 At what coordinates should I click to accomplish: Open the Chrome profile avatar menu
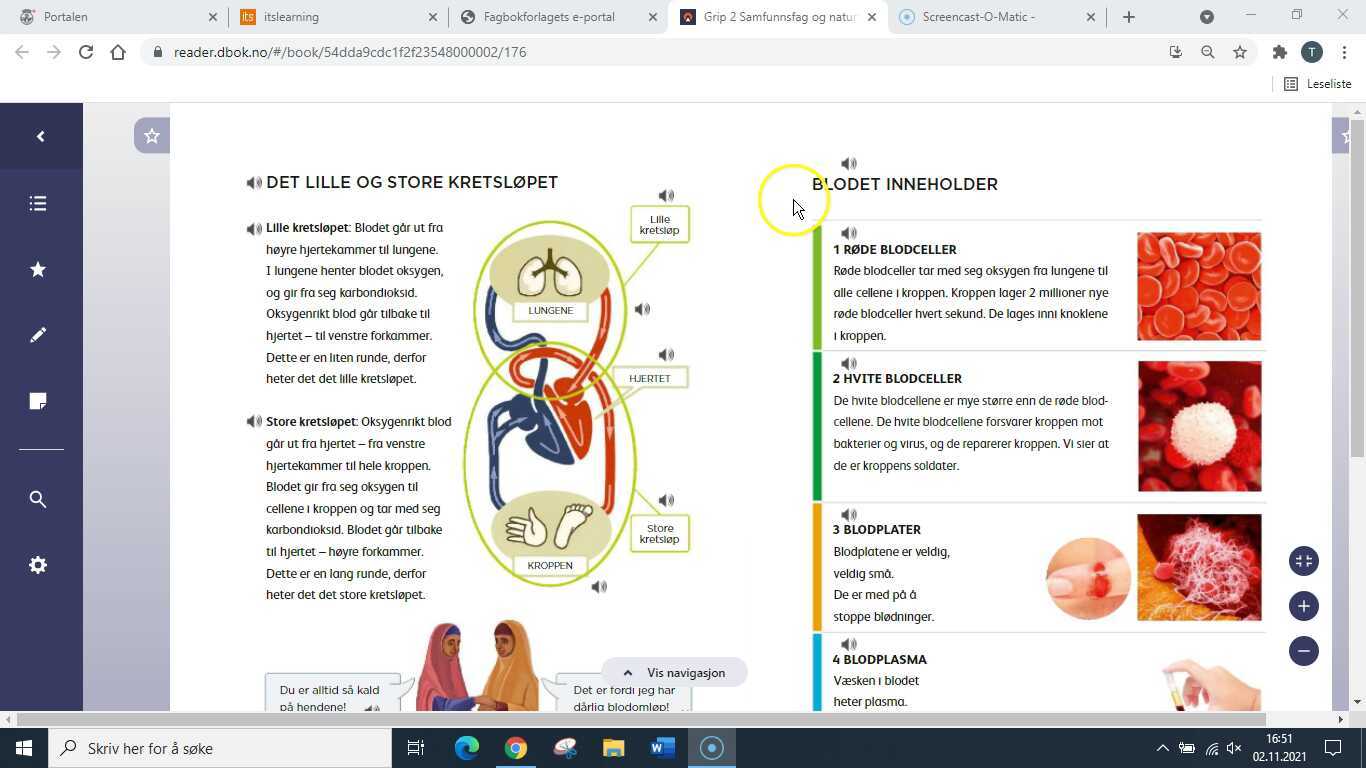point(1312,52)
